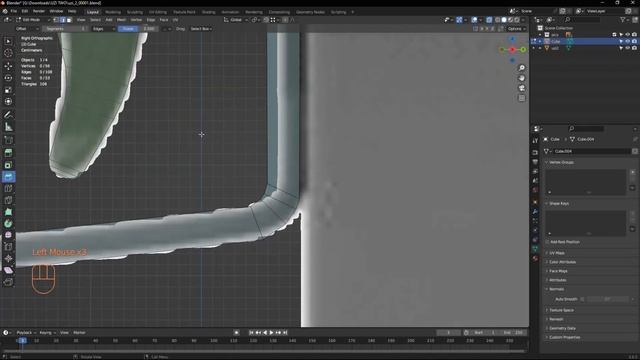Switch perspective/orthographic grid icon

pos(522,98)
